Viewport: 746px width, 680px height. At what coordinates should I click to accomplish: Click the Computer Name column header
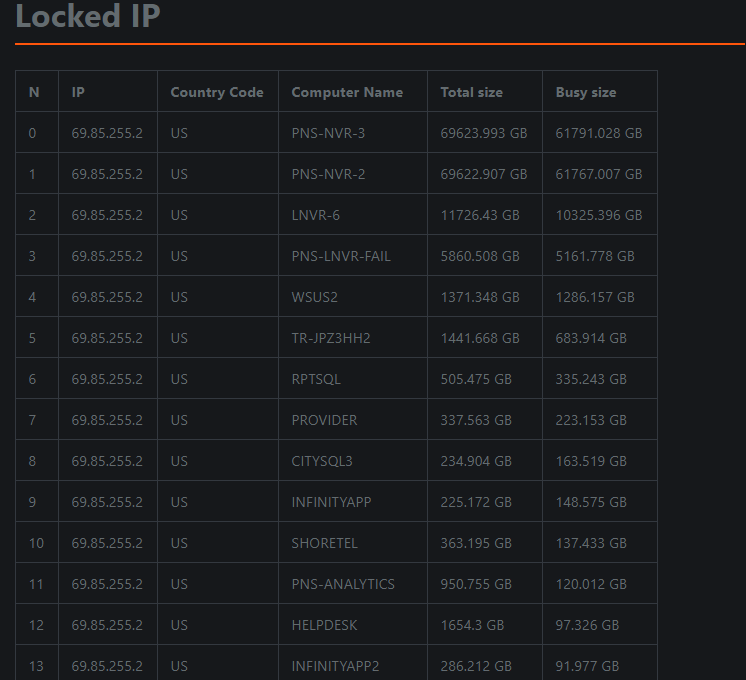point(347,92)
